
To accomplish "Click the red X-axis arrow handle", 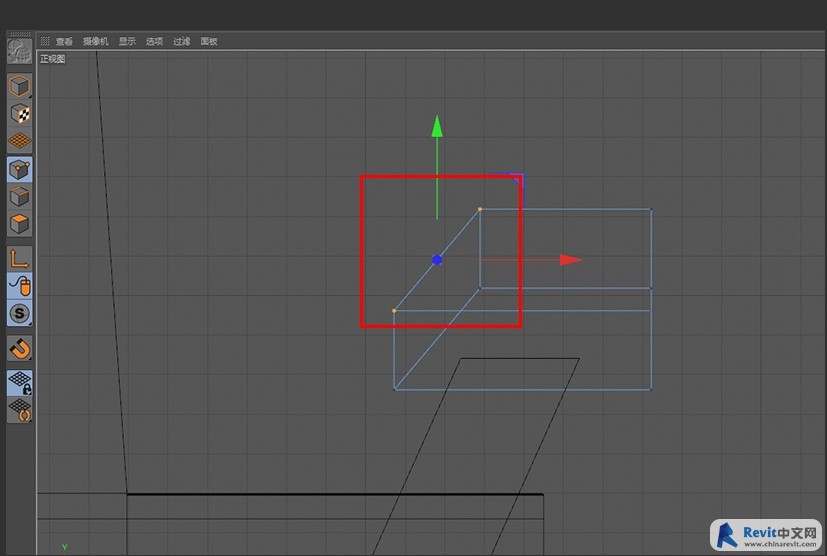I will [x=570, y=260].
